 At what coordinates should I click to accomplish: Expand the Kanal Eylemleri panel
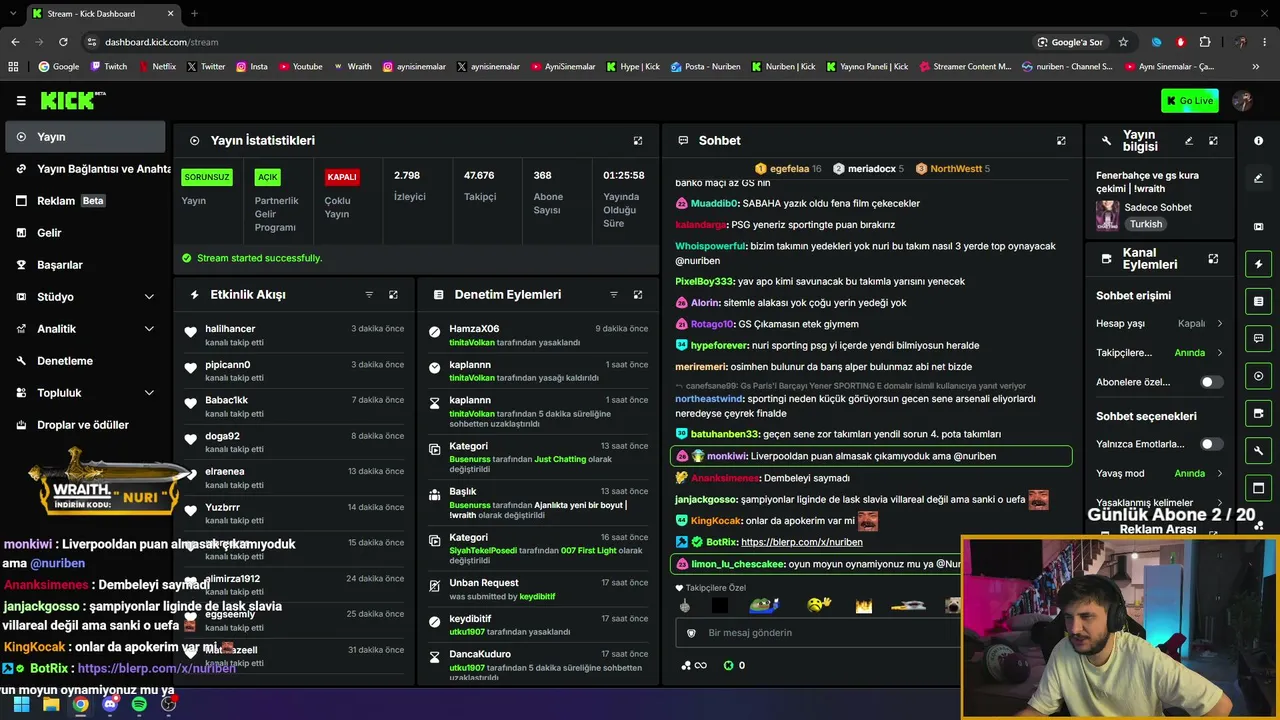[1213, 259]
